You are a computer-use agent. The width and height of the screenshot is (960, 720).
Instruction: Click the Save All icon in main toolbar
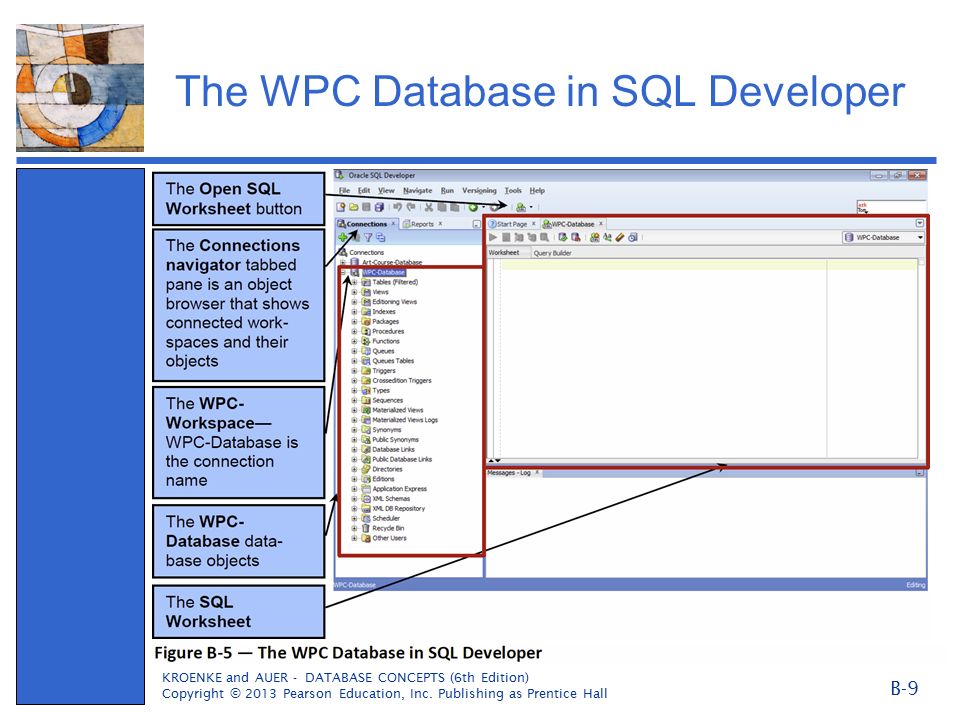[x=379, y=207]
